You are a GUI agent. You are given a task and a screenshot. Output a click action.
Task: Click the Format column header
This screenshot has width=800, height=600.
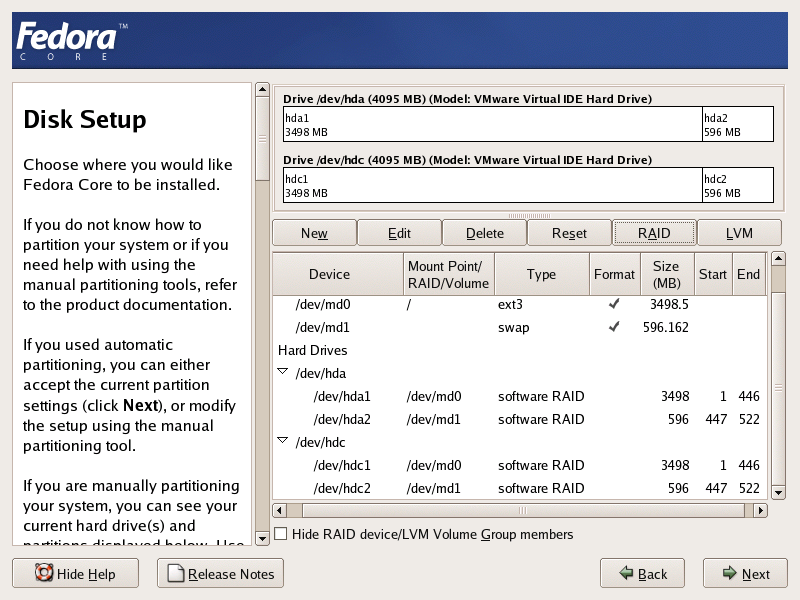point(615,274)
